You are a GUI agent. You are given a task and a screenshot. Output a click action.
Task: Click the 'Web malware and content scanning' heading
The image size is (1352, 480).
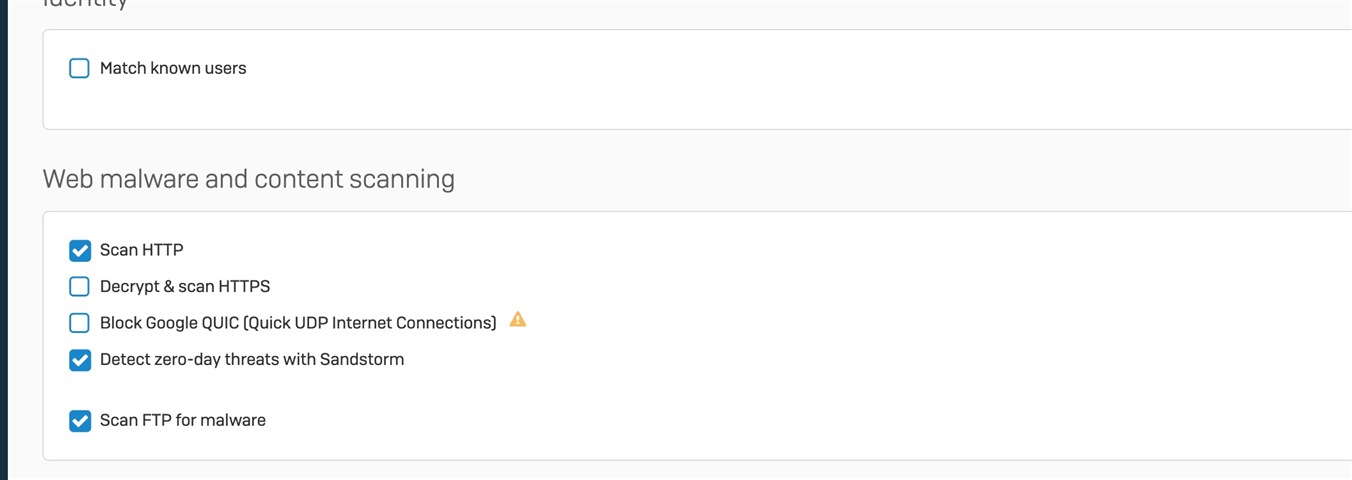click(249, 179)
